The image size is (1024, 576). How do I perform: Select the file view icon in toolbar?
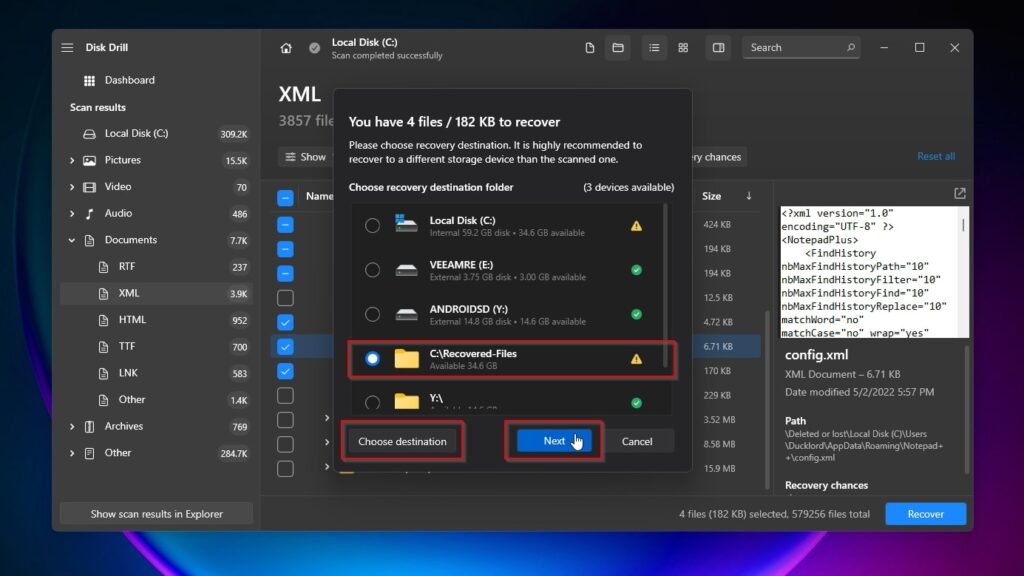click(590, 48)
